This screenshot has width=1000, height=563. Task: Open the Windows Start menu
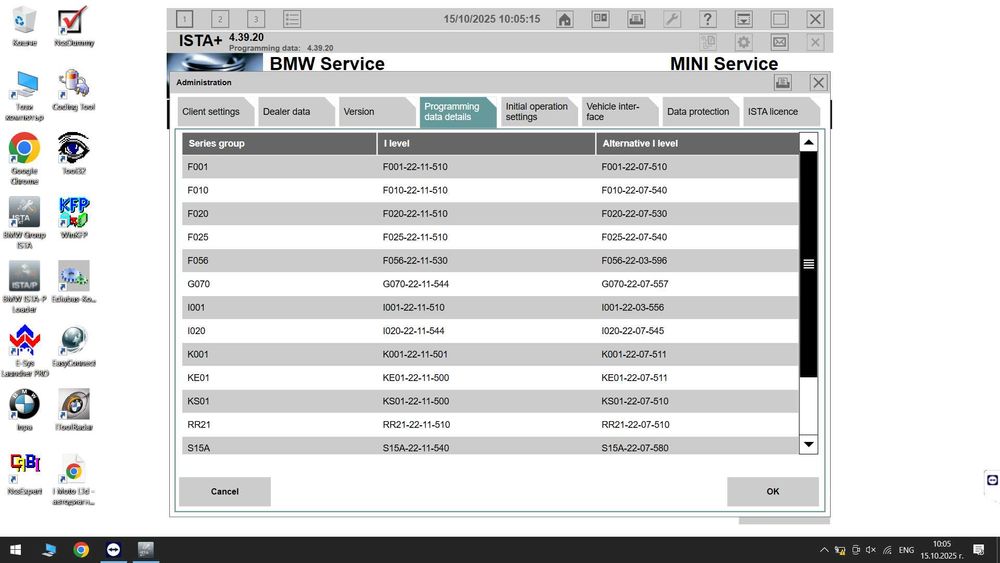pyautogui.click(x=16, y=550)
